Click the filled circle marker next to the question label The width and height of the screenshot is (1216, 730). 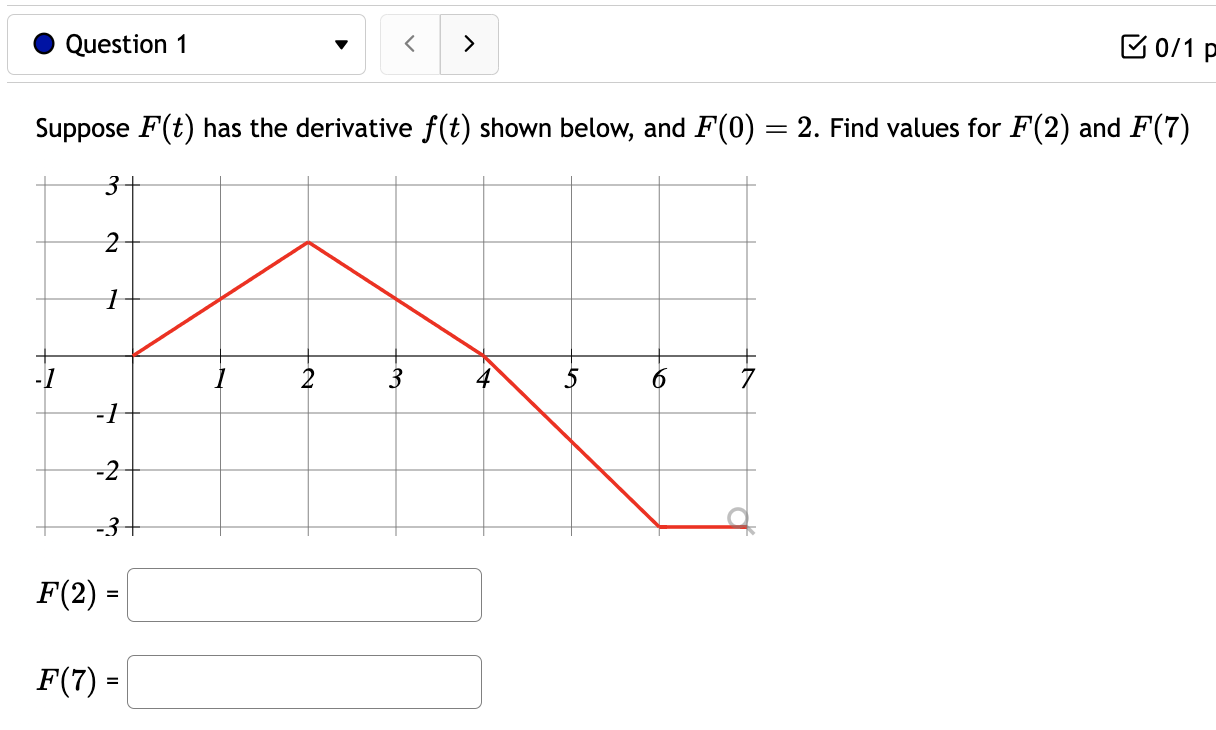click(x=41, y=44)
